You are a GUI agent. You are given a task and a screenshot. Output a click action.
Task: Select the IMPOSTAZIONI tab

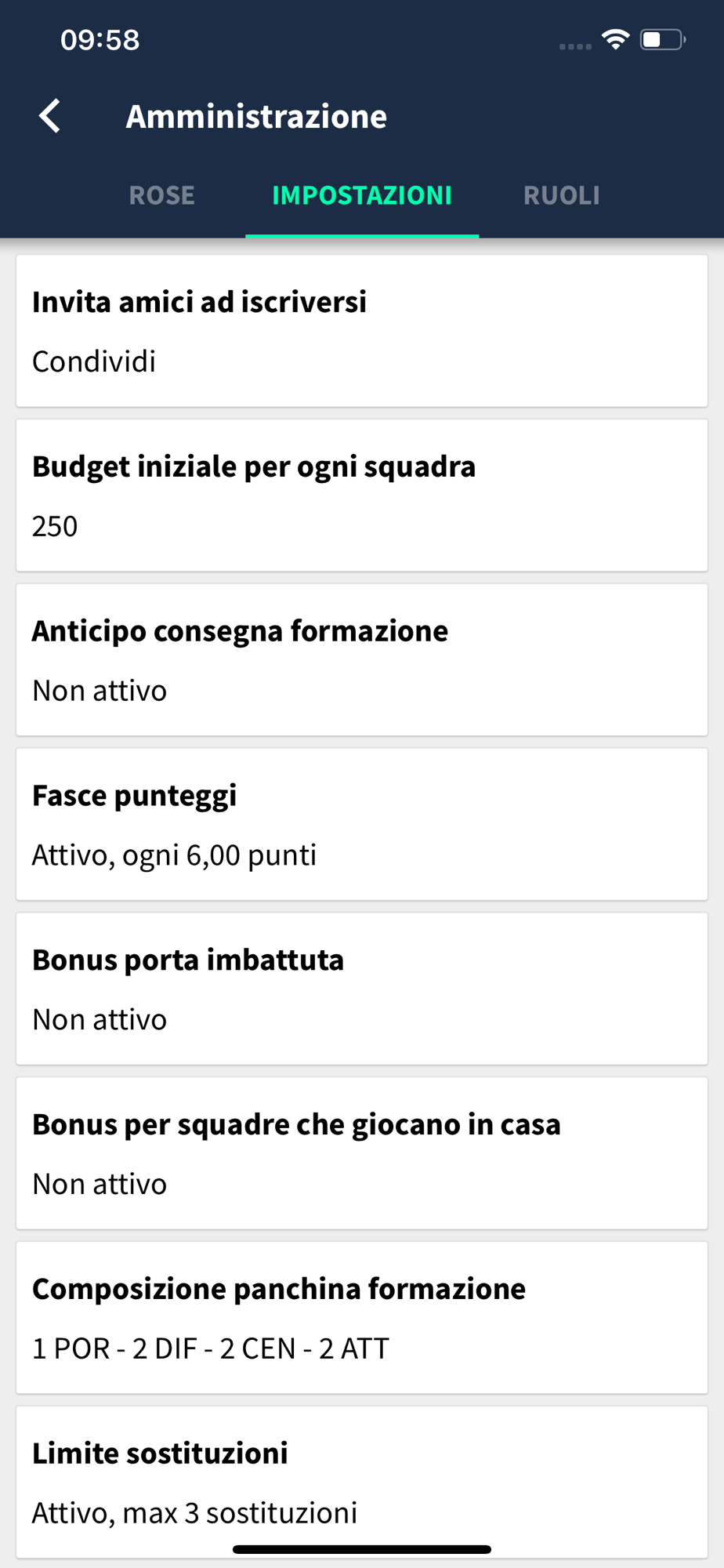362,195
